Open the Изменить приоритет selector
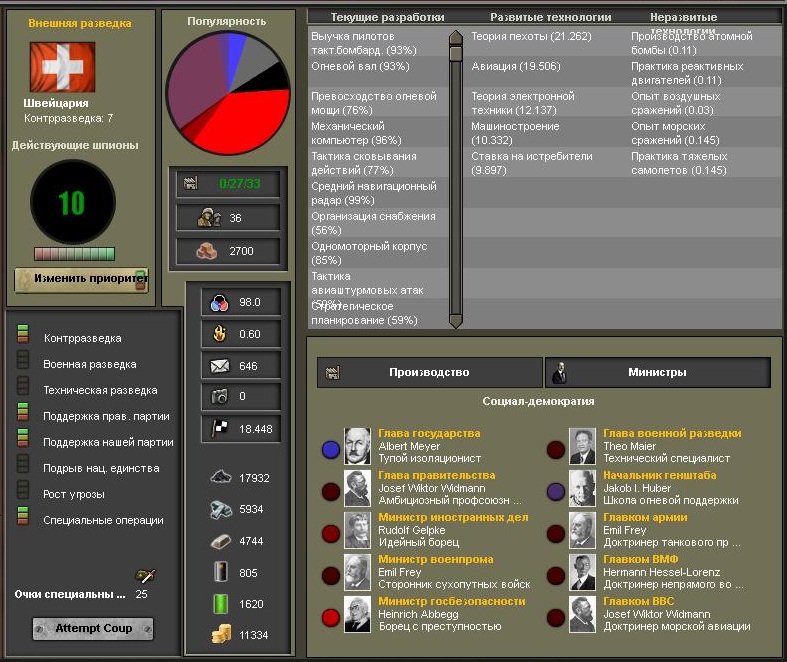787x662 pixels. 81,279
